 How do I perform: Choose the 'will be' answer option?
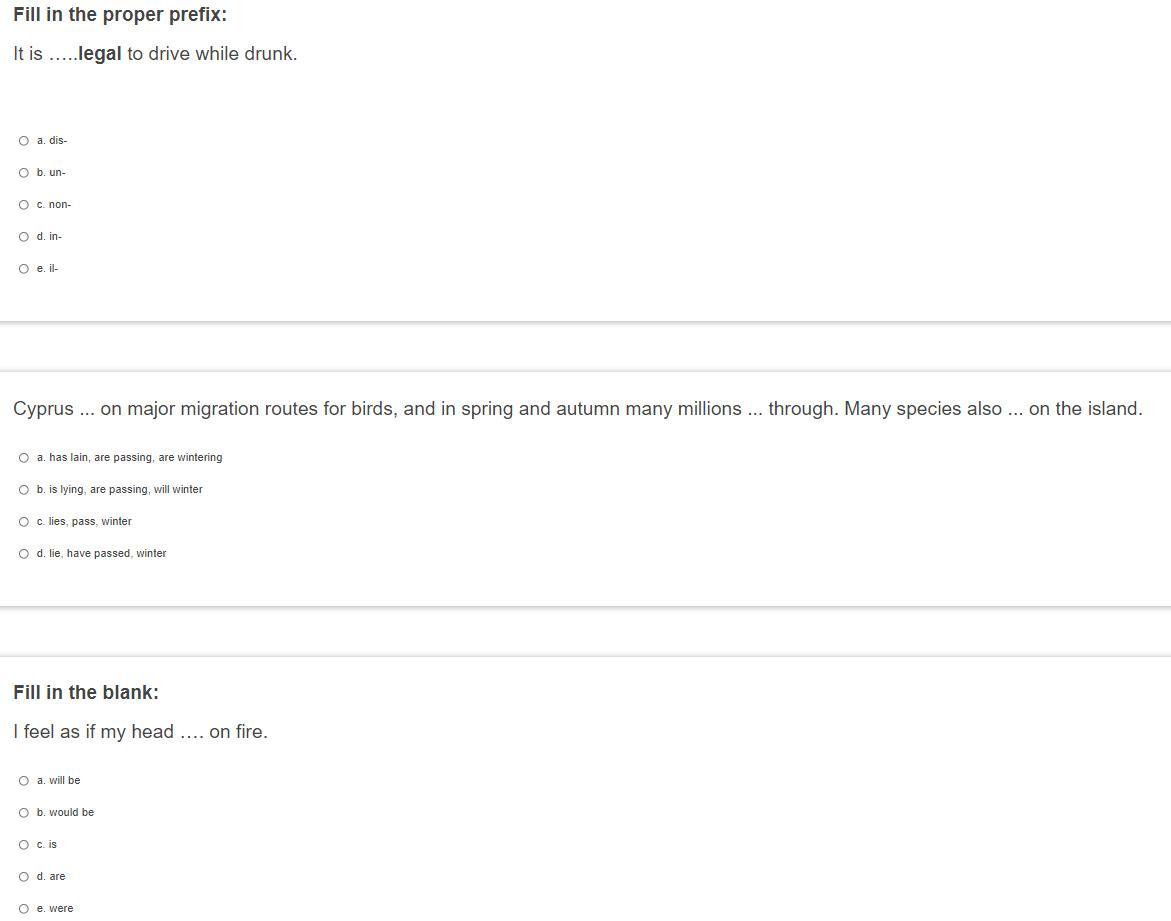tap(24, 781)
